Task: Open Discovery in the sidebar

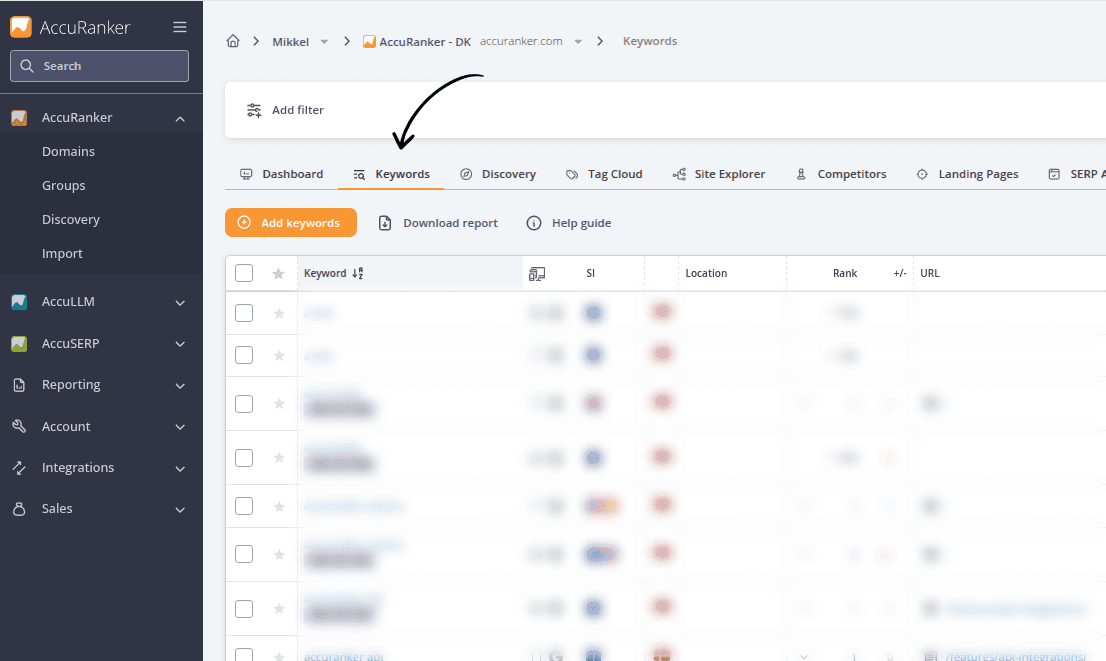Action: [x=71, y=219]
